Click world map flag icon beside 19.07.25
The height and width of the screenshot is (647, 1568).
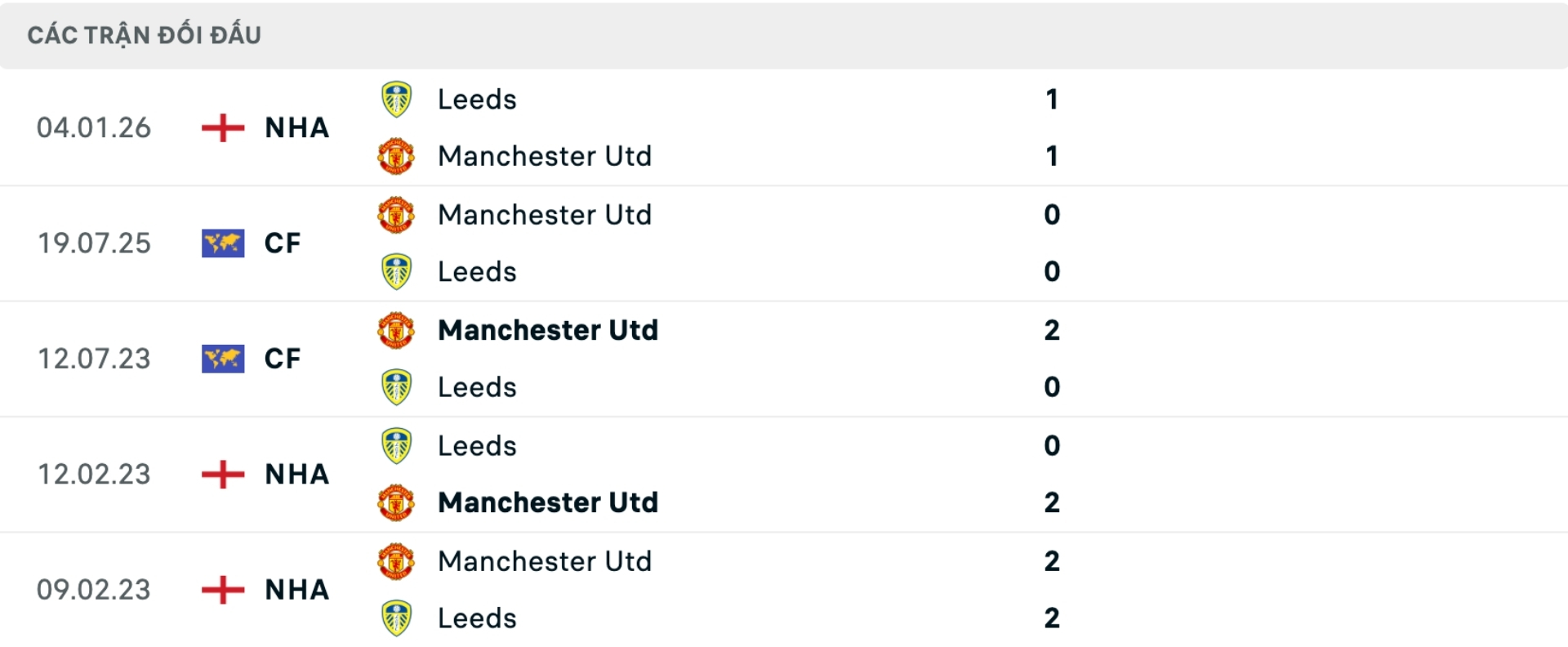coord(223,243)
